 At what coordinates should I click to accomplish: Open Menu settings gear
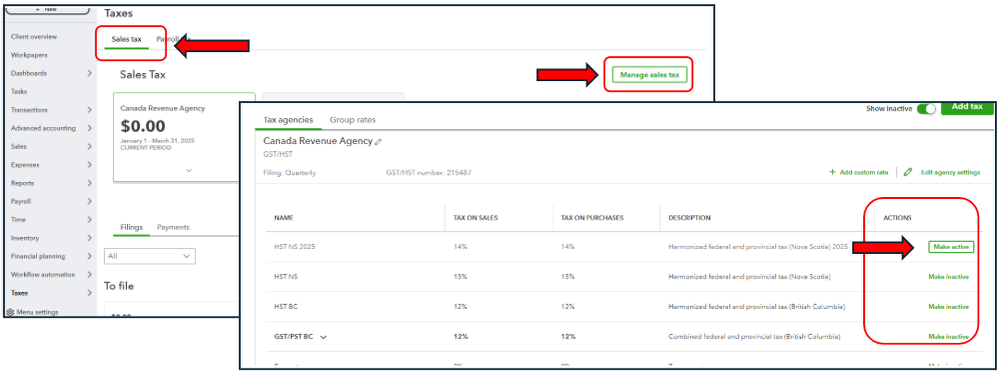[x=10, y=312]
